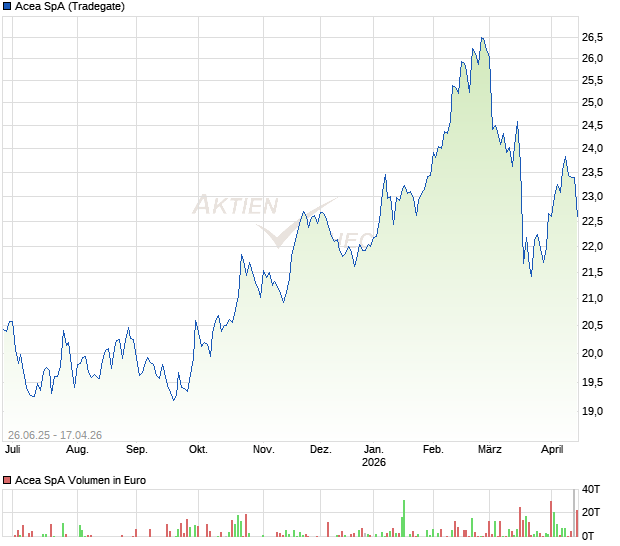
Task: Click the 40T volume axis label
Action: point(591,489)
